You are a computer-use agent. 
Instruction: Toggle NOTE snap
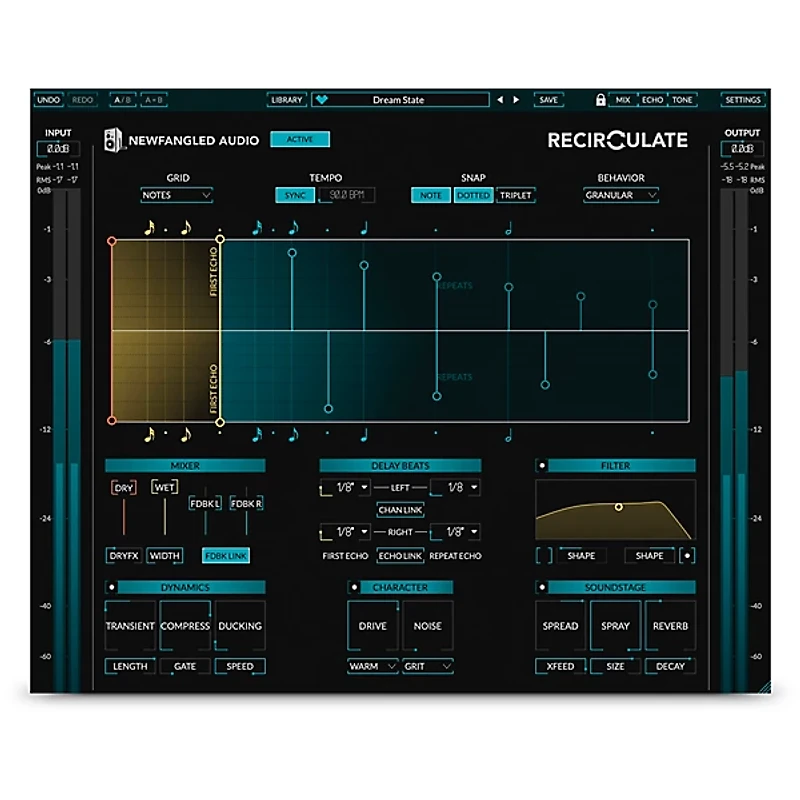[x=431, y=195]
